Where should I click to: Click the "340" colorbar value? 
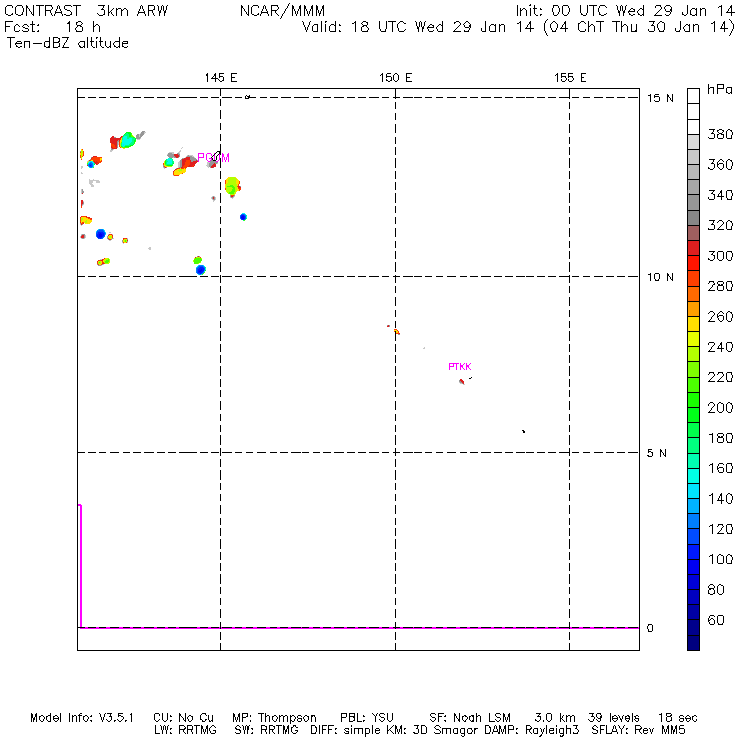(x=720, y=195)
